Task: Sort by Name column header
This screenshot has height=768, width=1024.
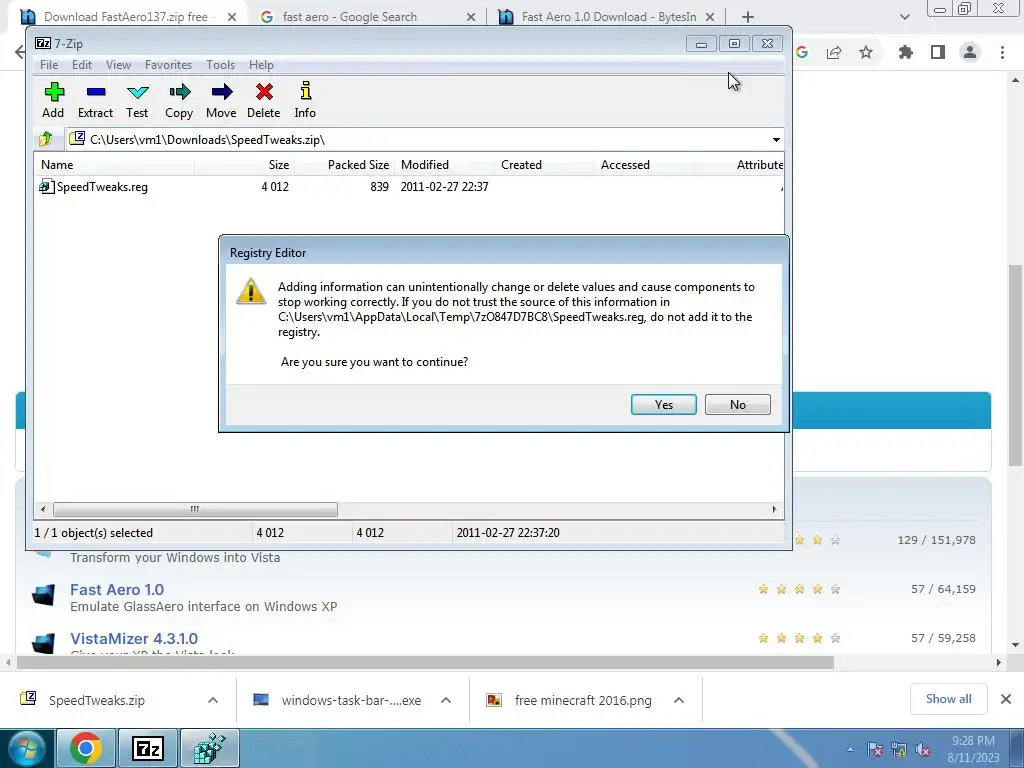Action: [114, 165]
